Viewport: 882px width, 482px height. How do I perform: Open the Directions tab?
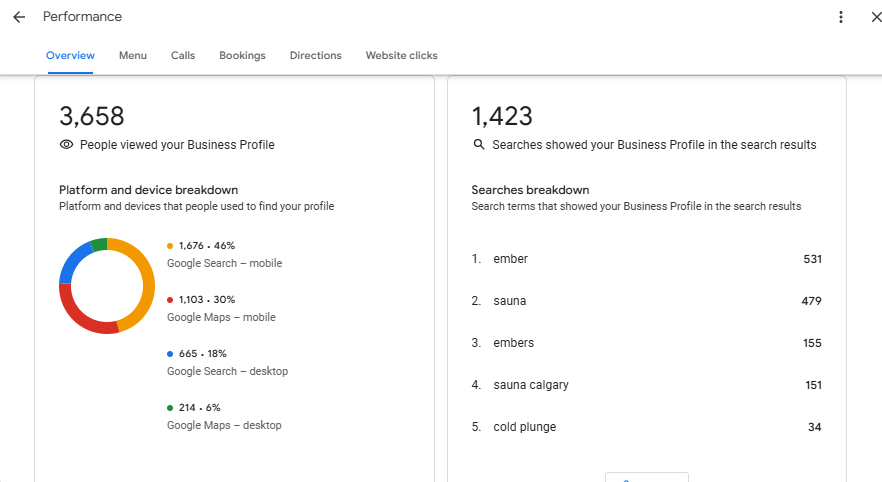315,56
